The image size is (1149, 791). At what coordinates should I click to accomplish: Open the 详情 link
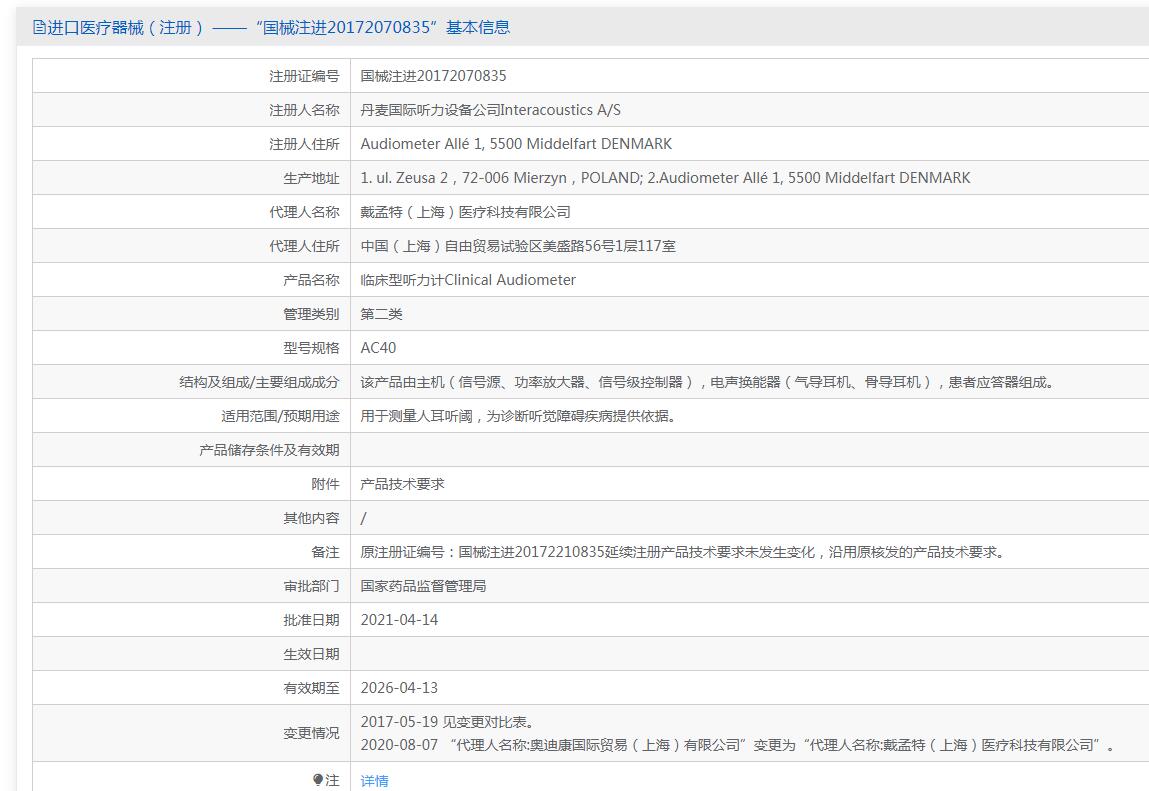point(374,781)
